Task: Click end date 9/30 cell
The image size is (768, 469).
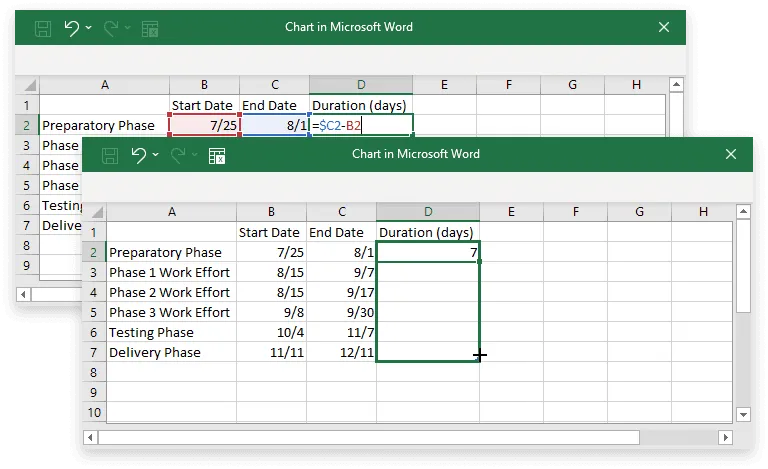Action: point(342,312)
